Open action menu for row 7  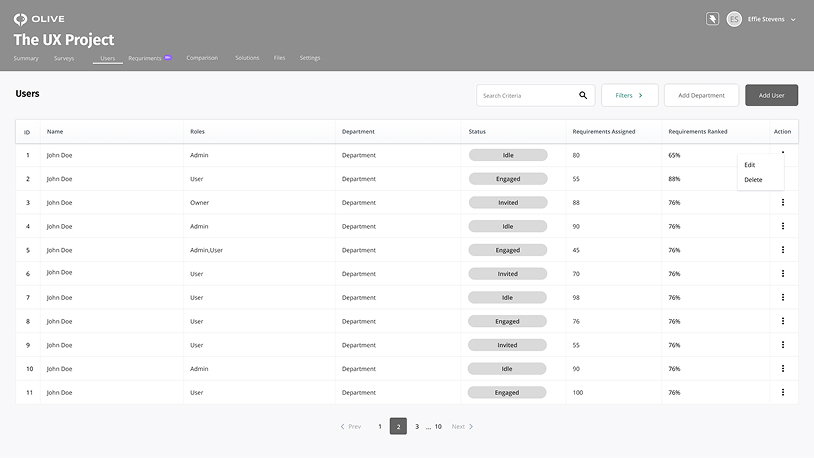[x=783, y=297]
